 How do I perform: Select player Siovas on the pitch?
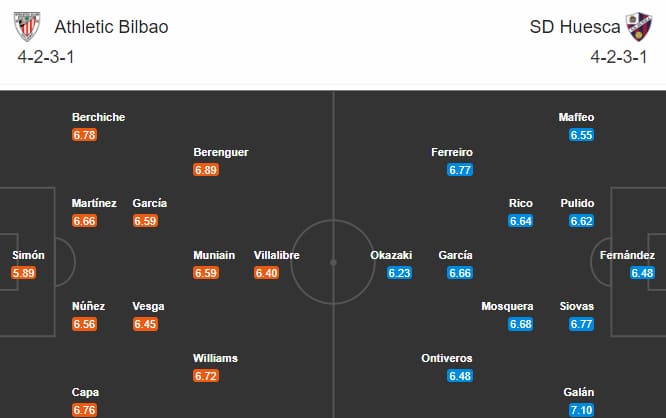tap(576, 306)
